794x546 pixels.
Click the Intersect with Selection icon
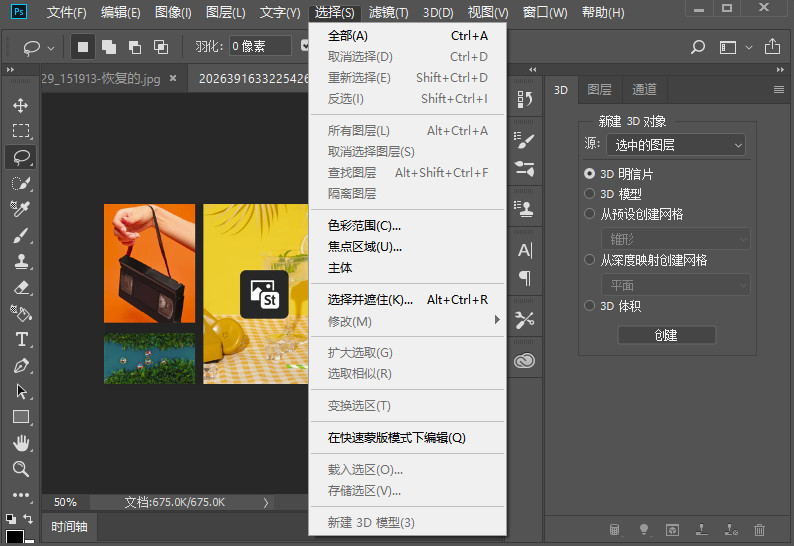161,47
